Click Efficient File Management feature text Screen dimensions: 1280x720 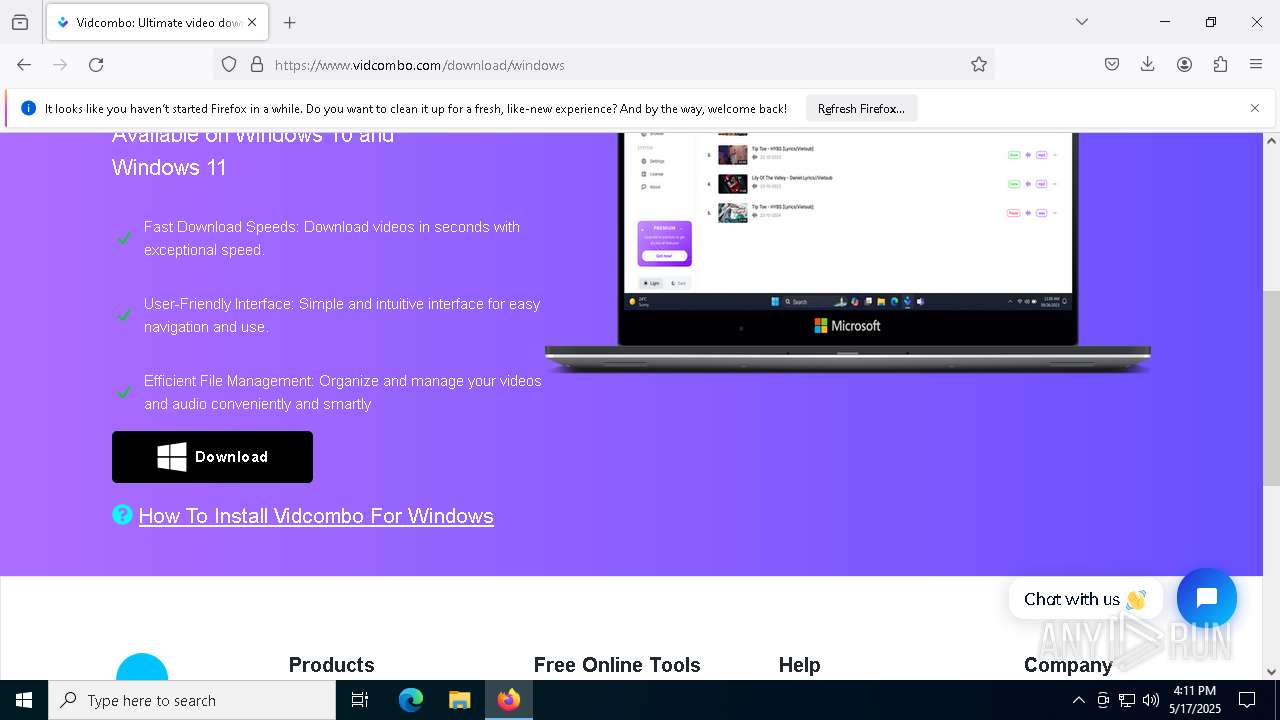[x=343, y=392]
